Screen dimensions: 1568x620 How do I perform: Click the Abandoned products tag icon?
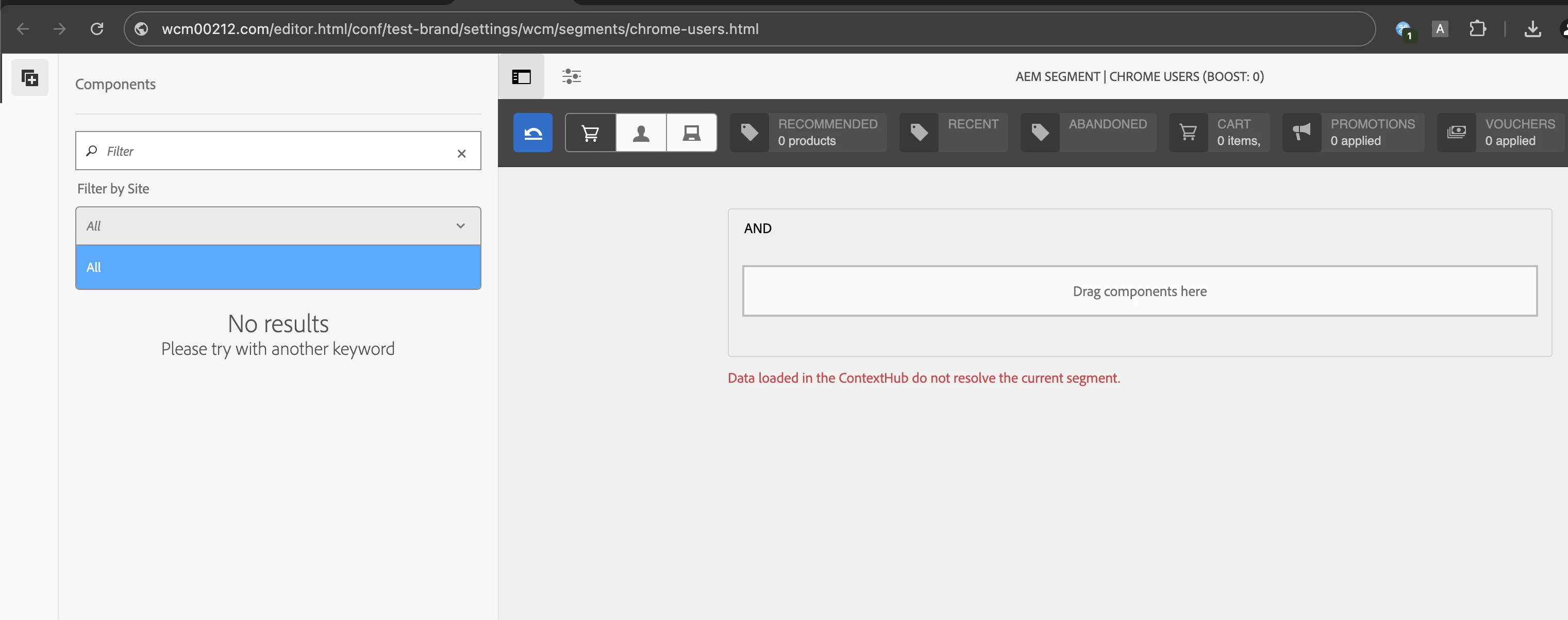point(1040,132)
